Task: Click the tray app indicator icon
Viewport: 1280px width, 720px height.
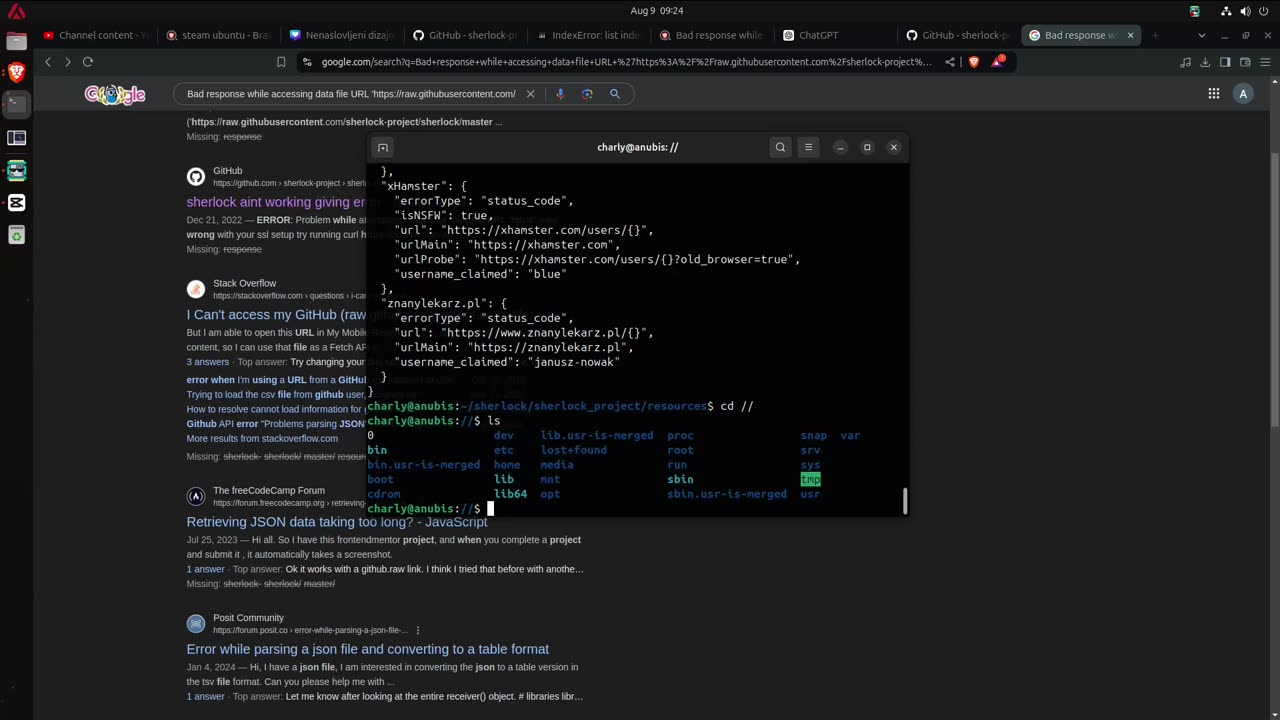Action: click(x=1195, y=11)
